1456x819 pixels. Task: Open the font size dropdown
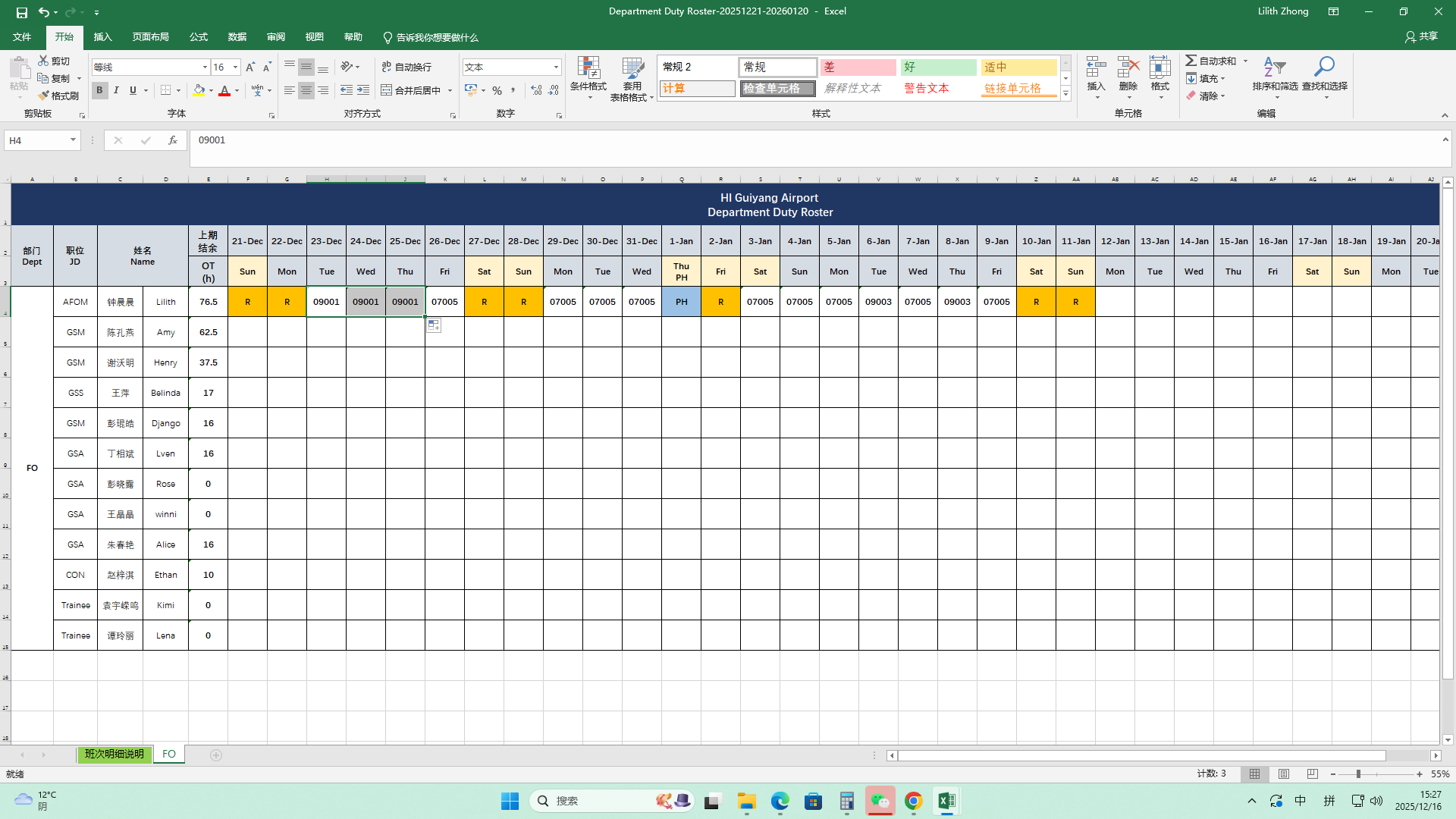(x=235, y=67)
